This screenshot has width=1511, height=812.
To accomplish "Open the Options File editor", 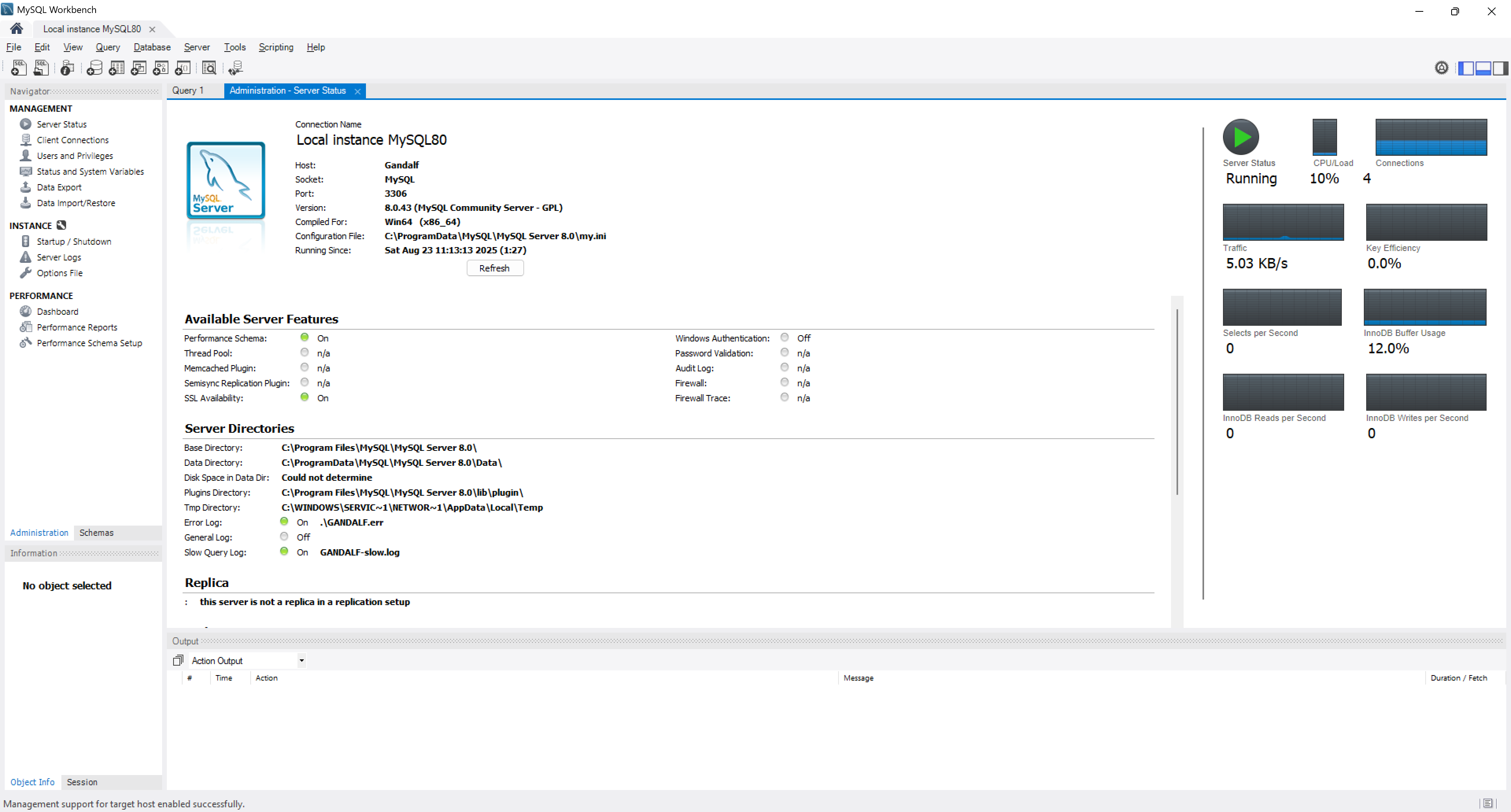I will pos(59,273).
